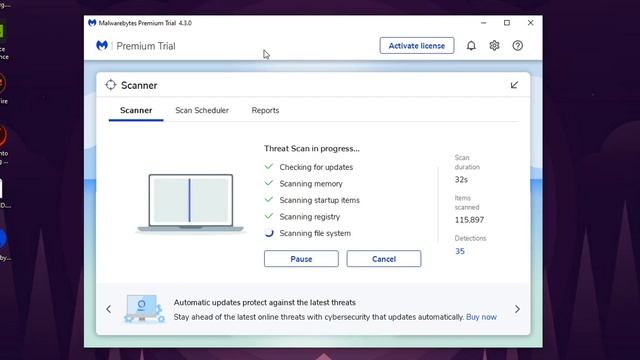
Task: Minimize the Malwarebytes window
Action: coord(484,23)
